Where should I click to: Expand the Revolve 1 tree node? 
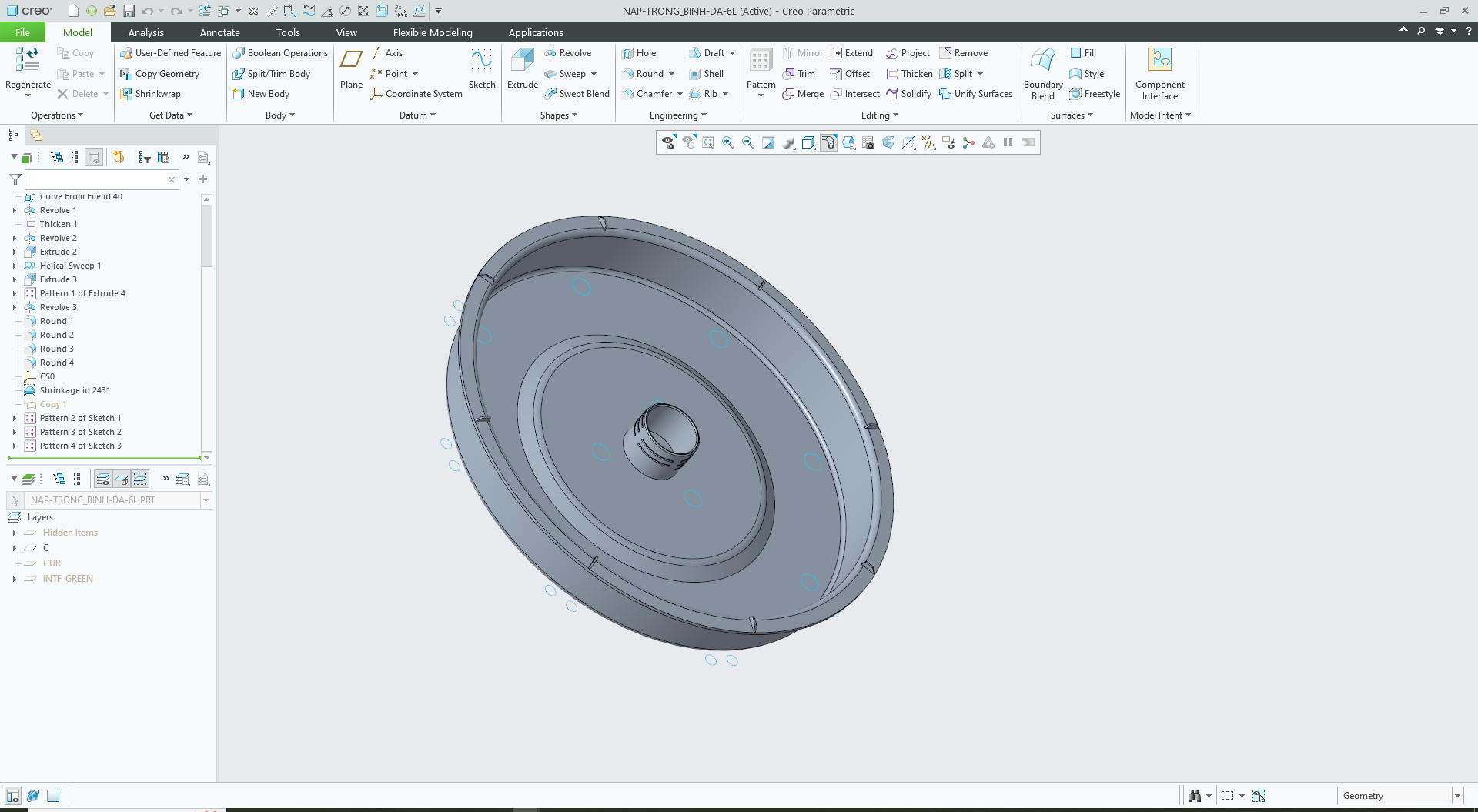(x=15, y=210)
